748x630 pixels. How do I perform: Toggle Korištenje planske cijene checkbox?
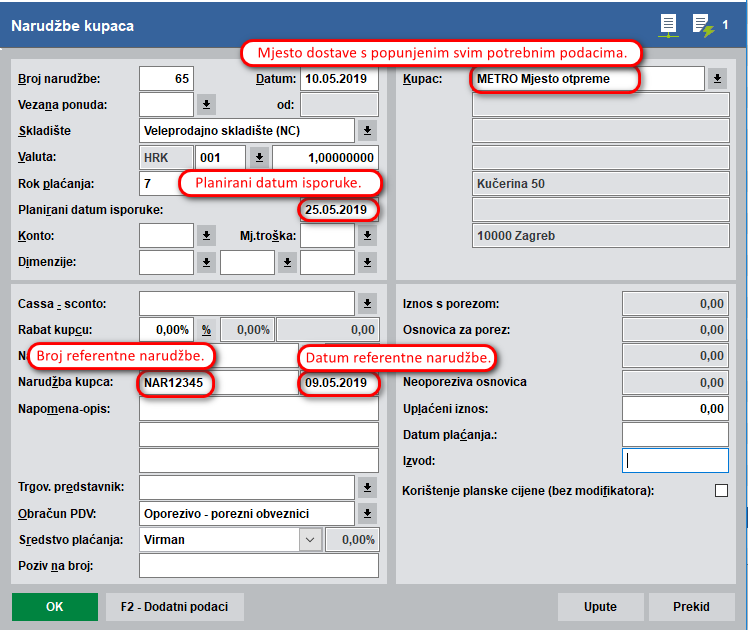[x=721, y=490]
